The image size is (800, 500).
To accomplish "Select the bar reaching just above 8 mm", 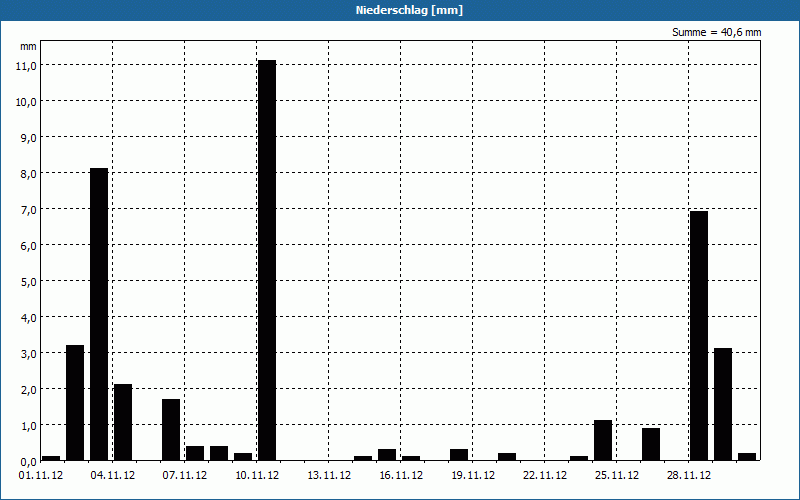I will pos(99,314).
